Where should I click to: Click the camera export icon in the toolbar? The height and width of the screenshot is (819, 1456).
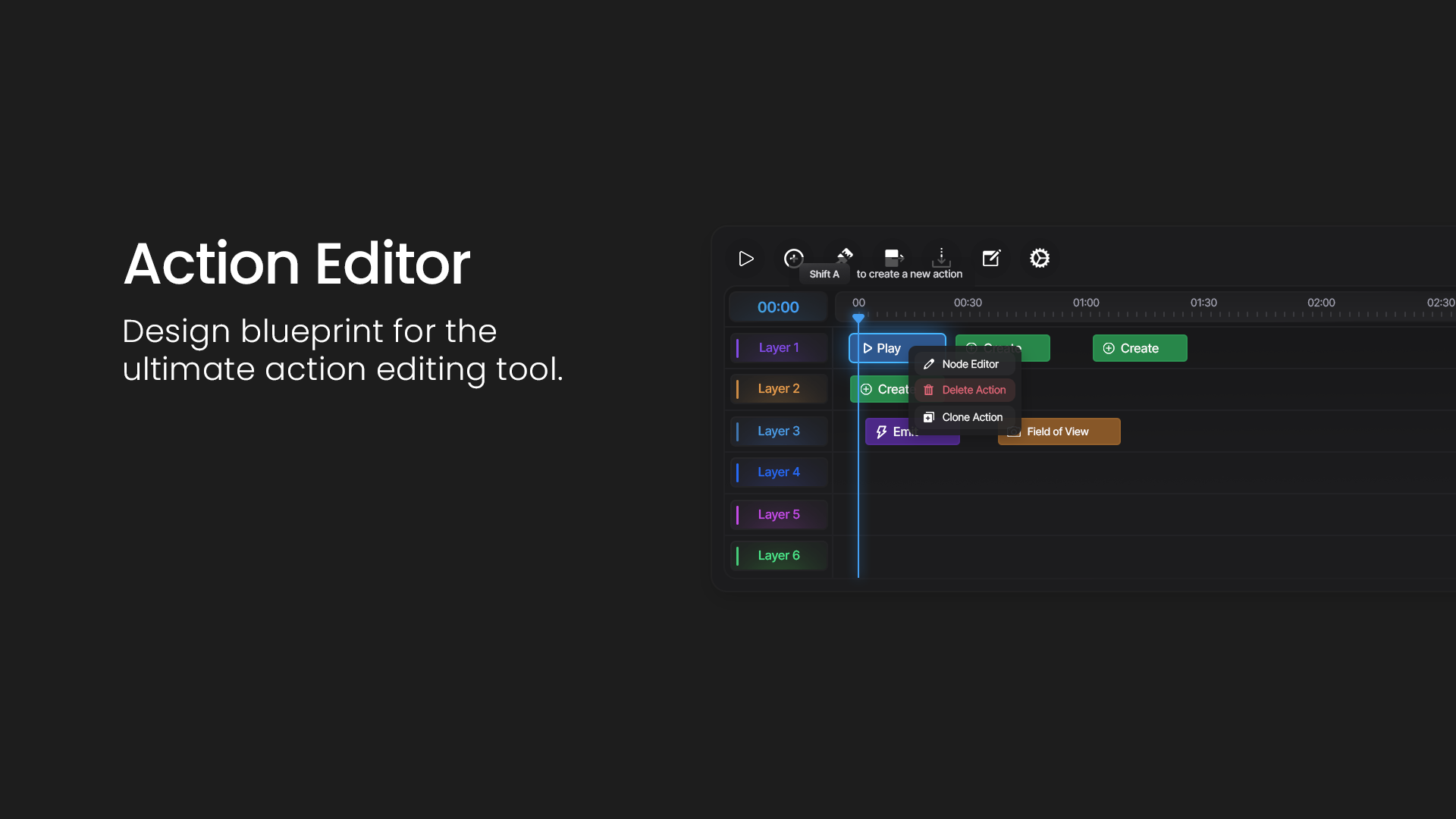click(x=893, y=258)
